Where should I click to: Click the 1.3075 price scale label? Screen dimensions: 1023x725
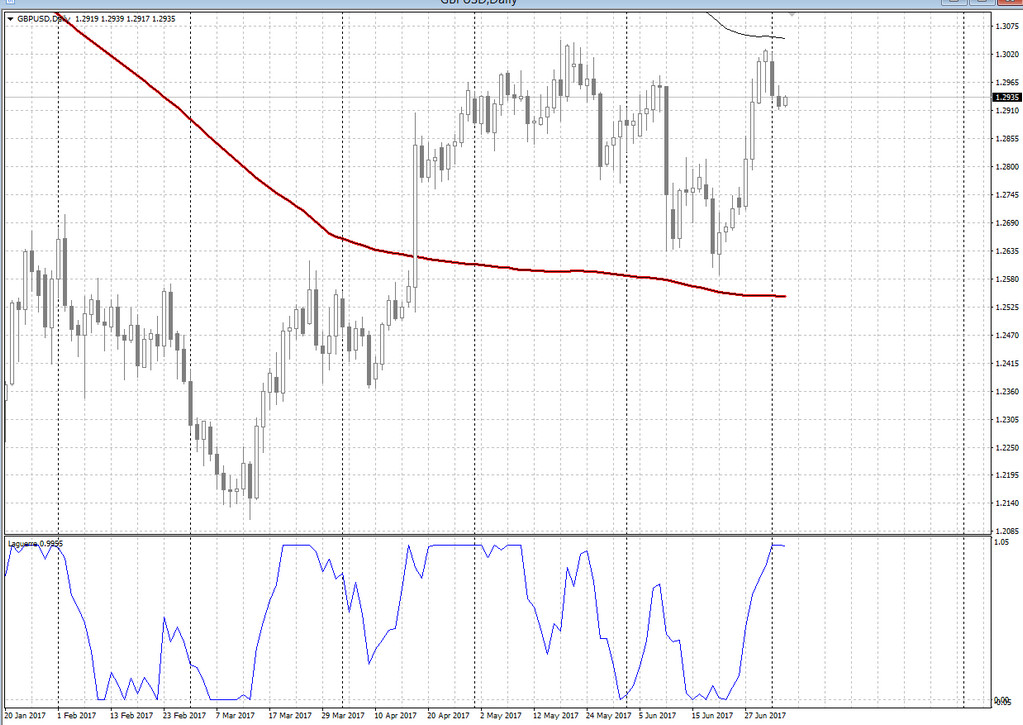(1006, 27)
